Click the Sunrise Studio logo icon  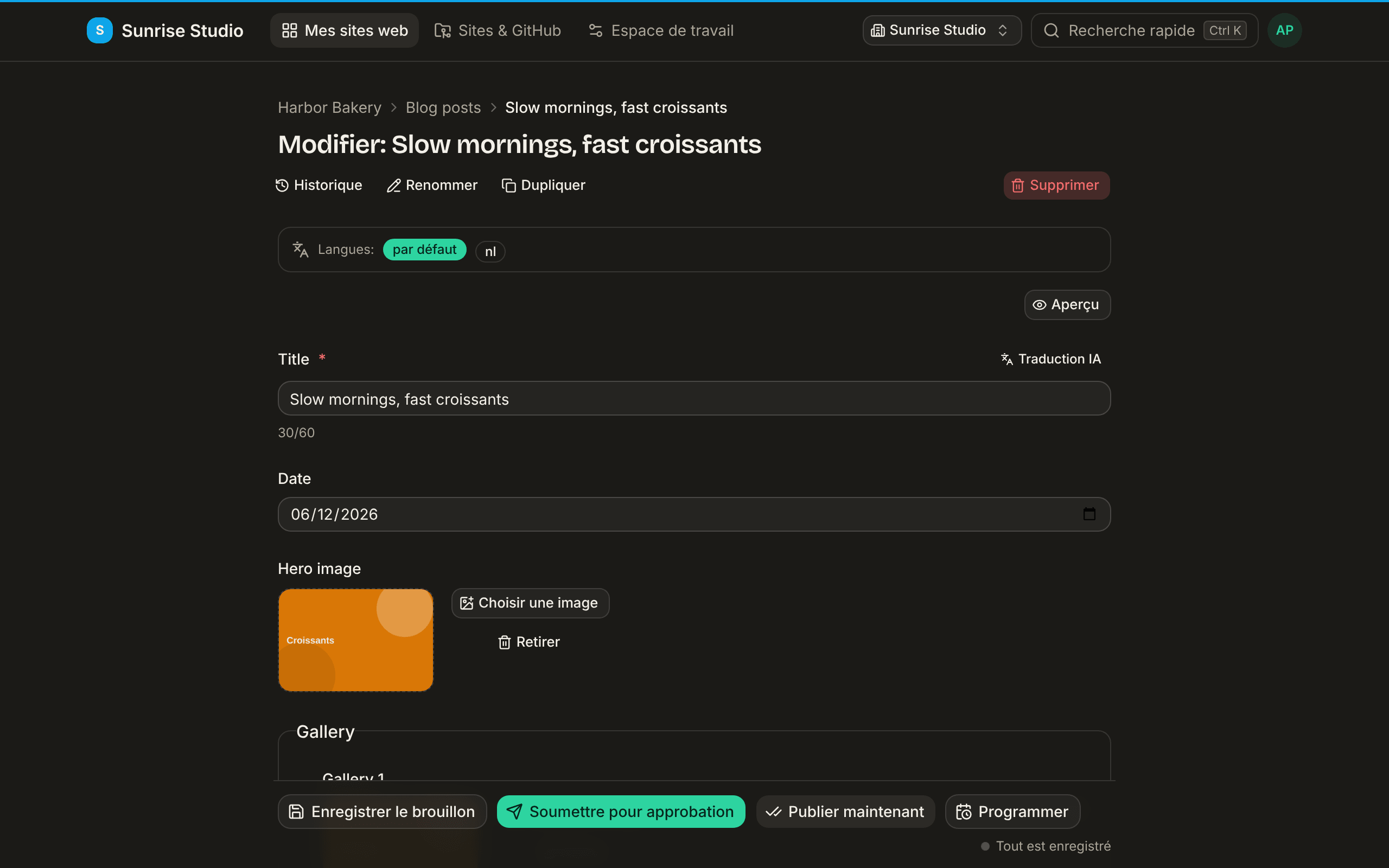pyautogui.click(x=99, y=30)
